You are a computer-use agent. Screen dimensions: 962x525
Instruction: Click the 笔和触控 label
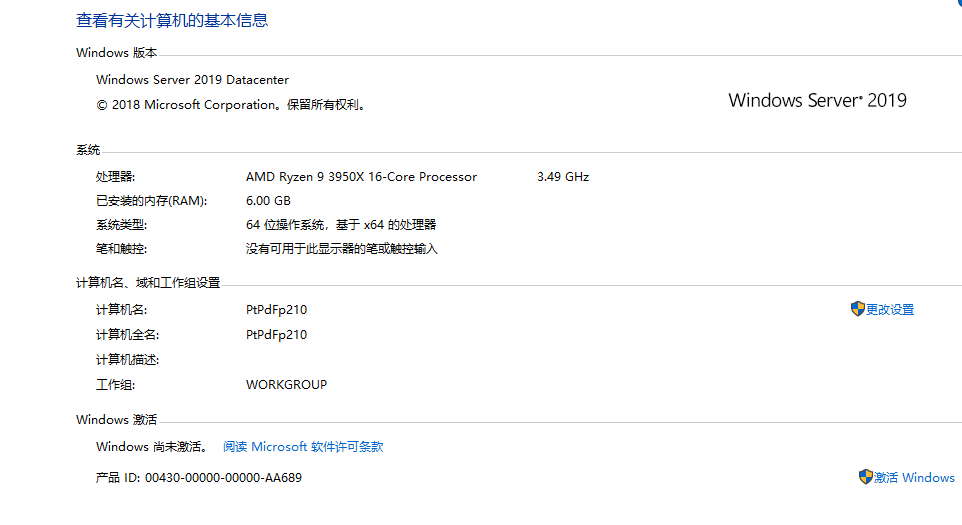point(121,248)
